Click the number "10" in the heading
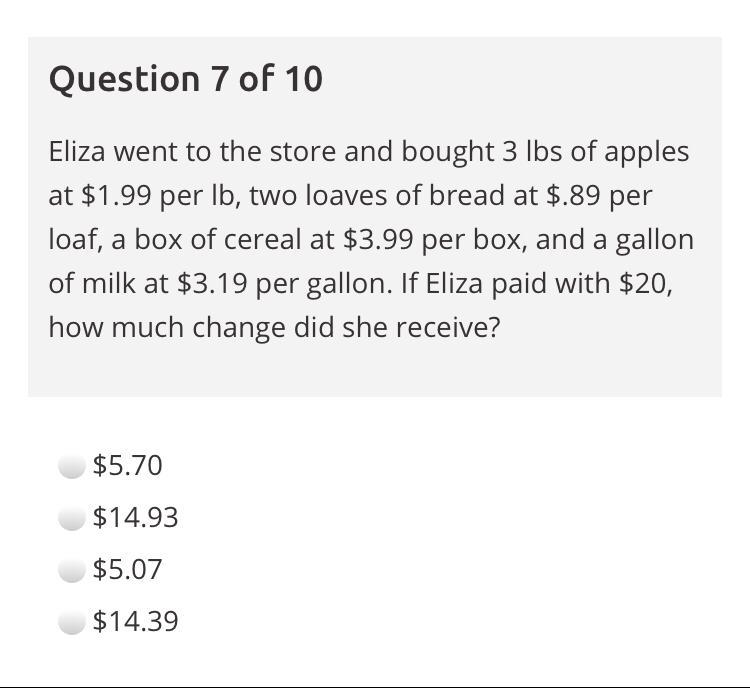The width and height of the screenshot is (750, 688). click(302, 79)
